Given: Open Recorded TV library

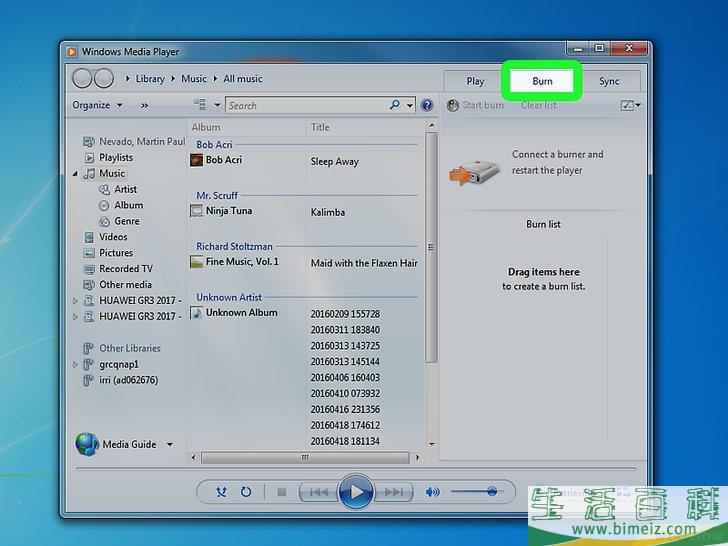Looking at the screenshot, I should pyautogui.click(x=125, y=268).
